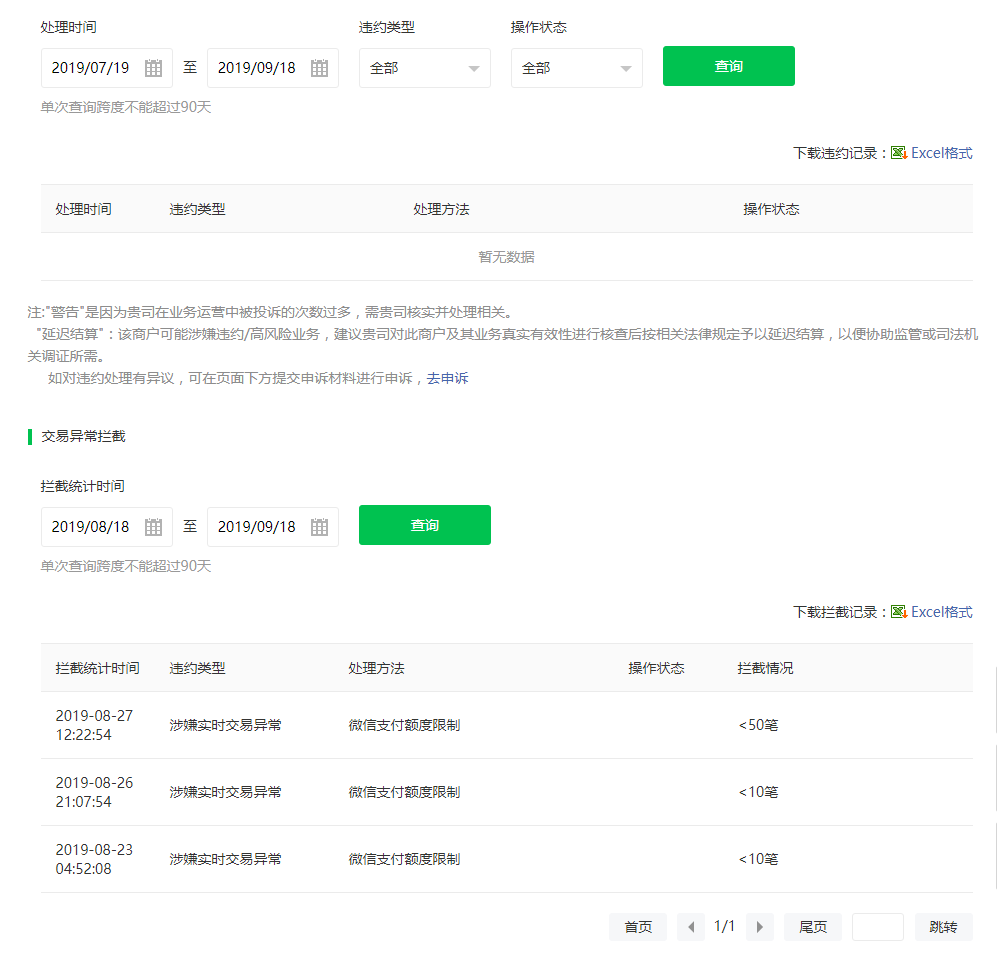The image size is (997, 955).
Task: Click the 查询 button under 拦截统计时间
Action: point(424,525)
